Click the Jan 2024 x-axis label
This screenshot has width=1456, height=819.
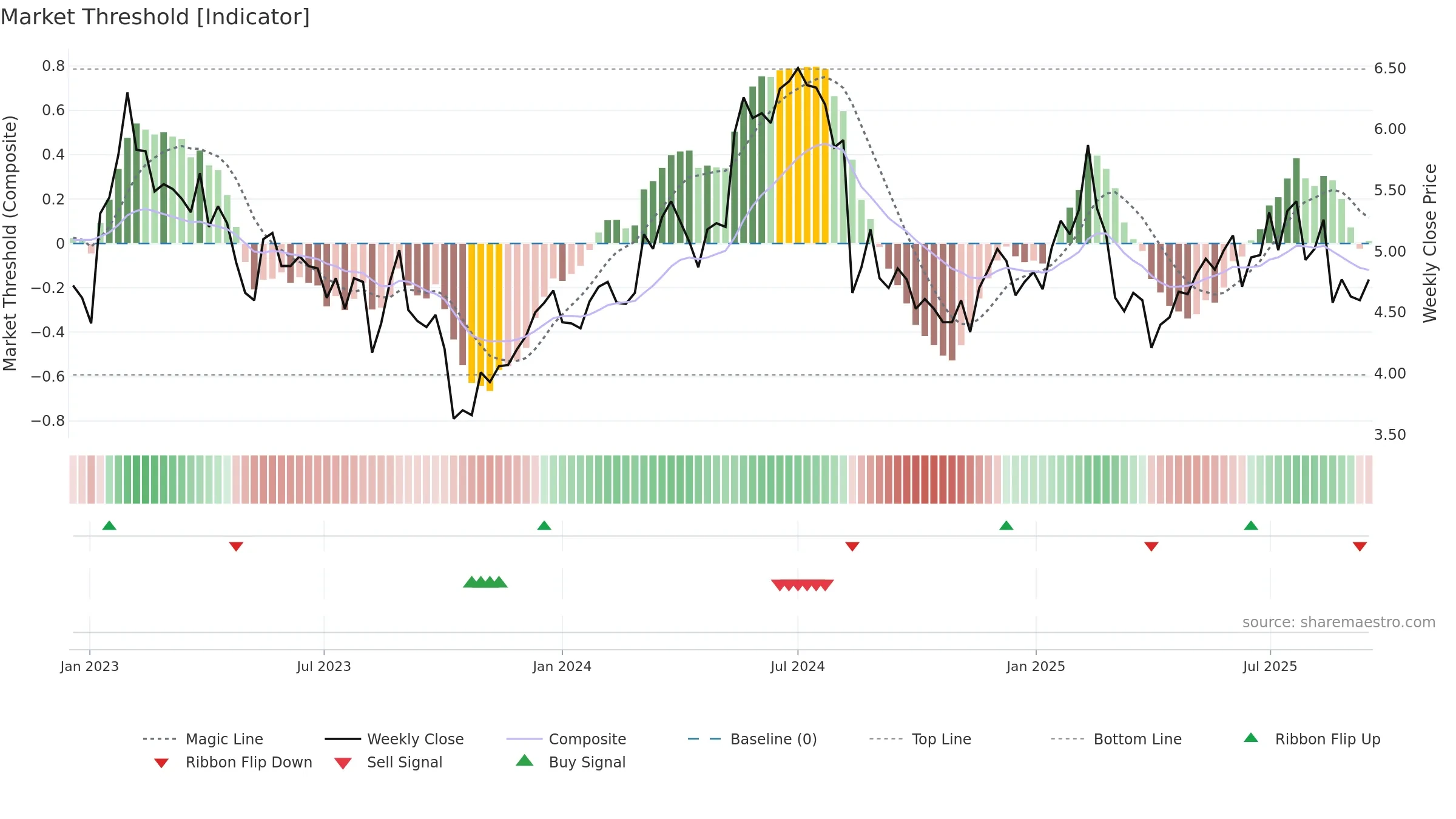562,666
